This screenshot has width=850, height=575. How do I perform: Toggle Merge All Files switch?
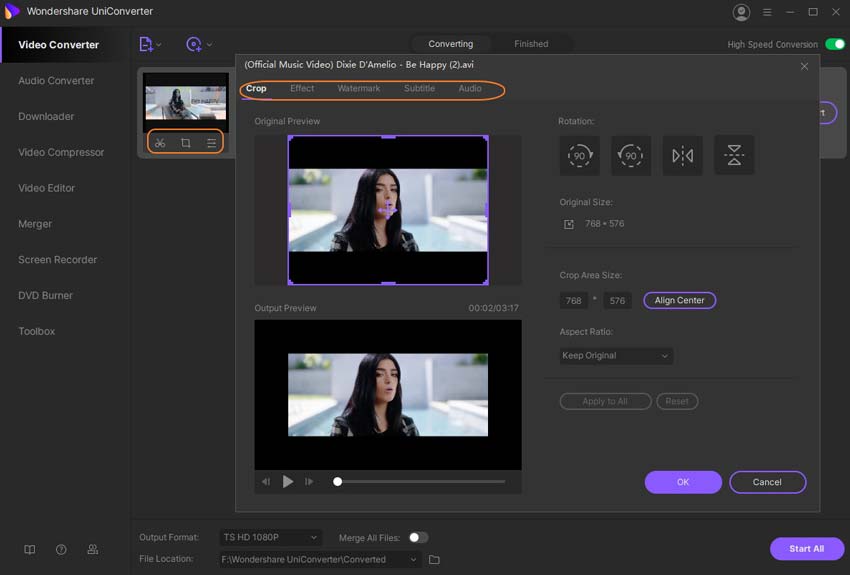coord(418,537)
